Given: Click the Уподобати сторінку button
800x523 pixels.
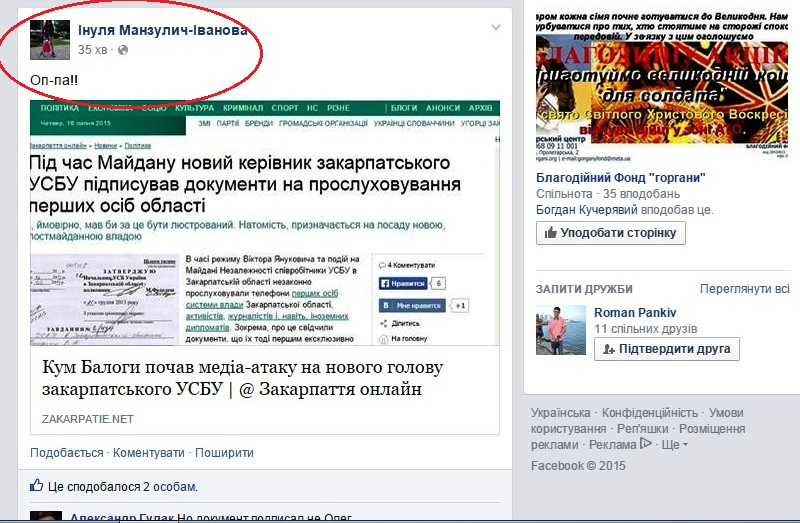Looking at the screenshot, I should tap(611, 233).
